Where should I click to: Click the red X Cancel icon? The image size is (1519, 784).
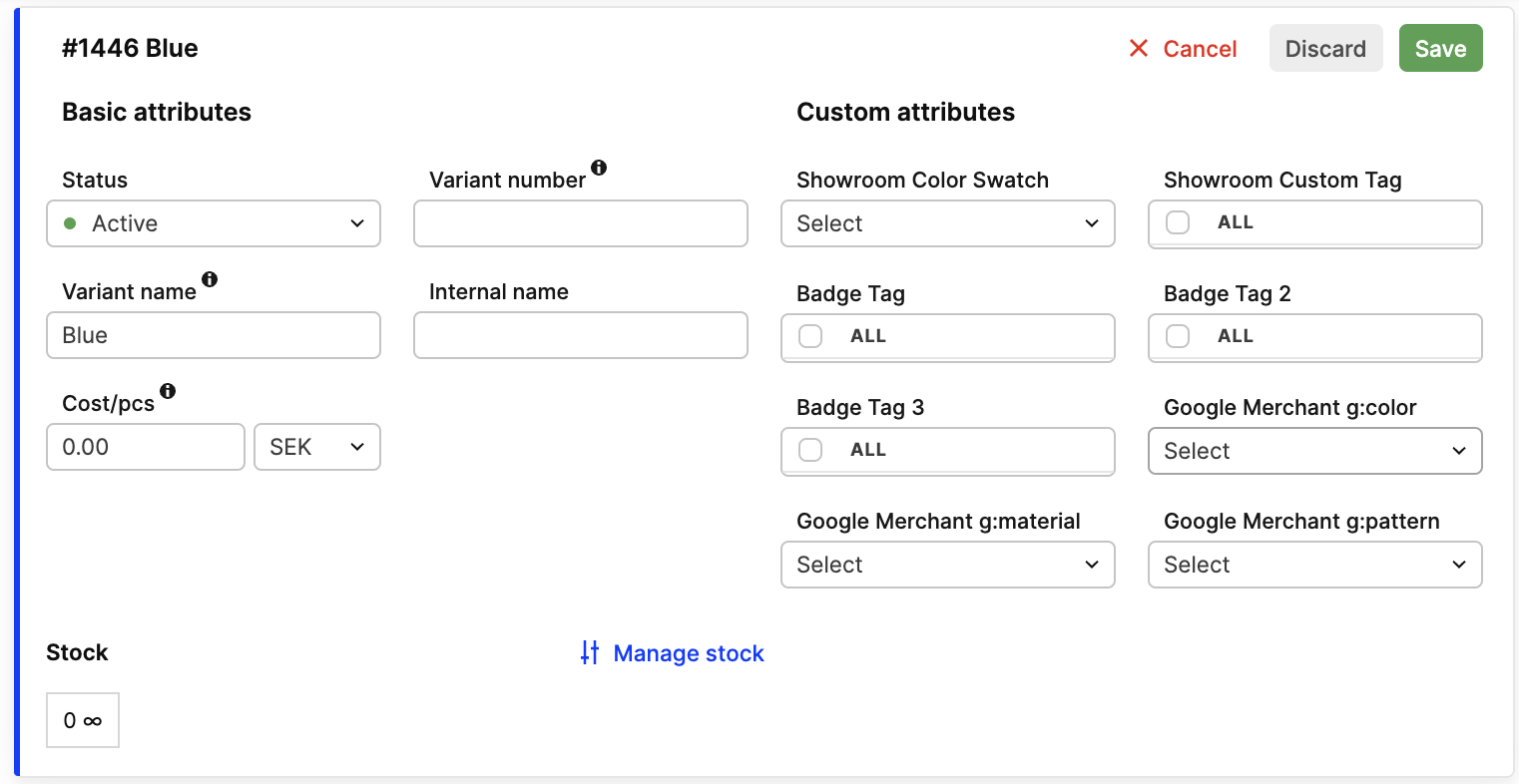[x=1139, y=48]
